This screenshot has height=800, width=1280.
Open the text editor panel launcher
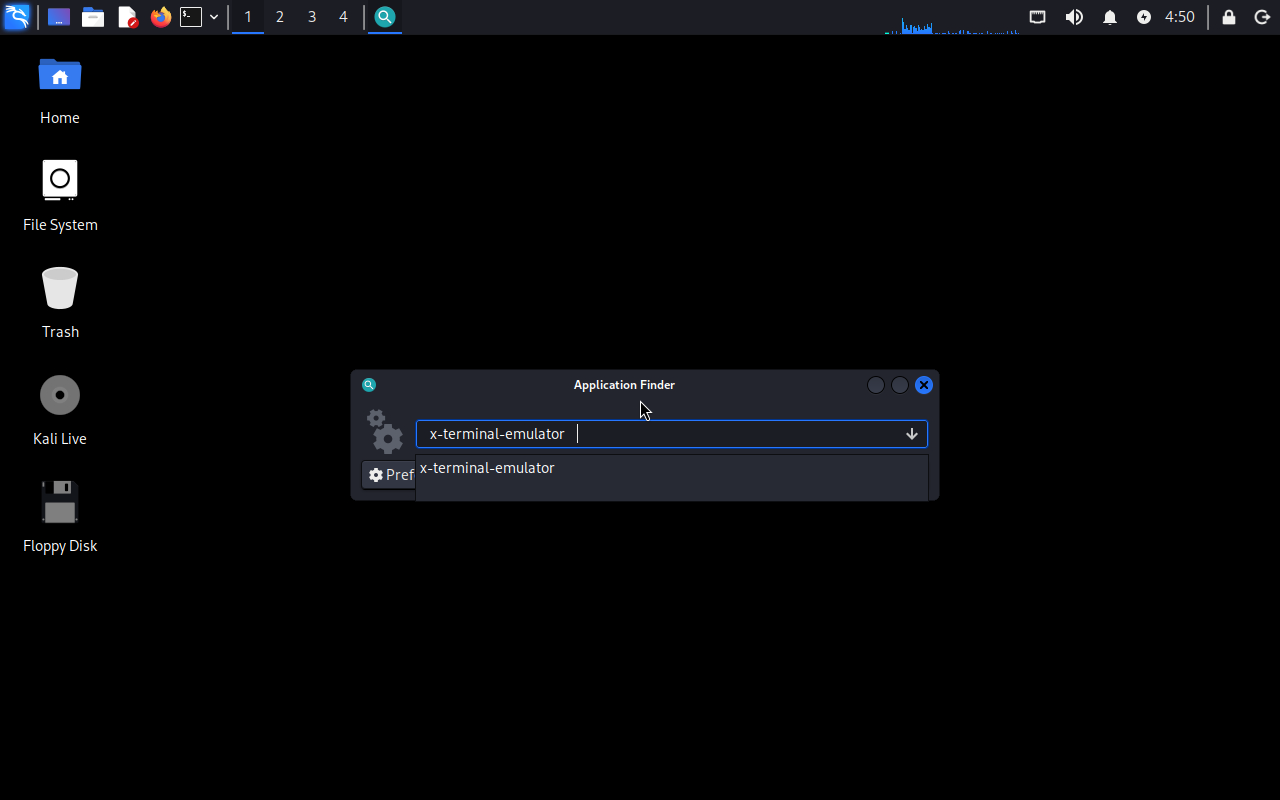point(127,17)
